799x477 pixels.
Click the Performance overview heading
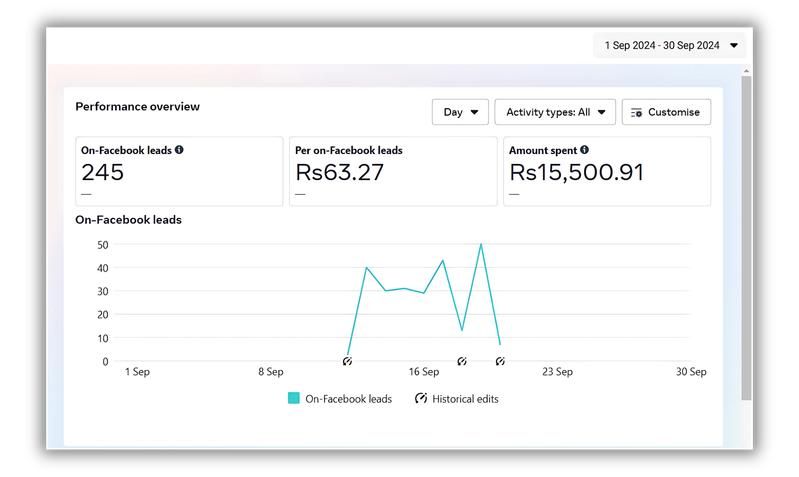137,107
